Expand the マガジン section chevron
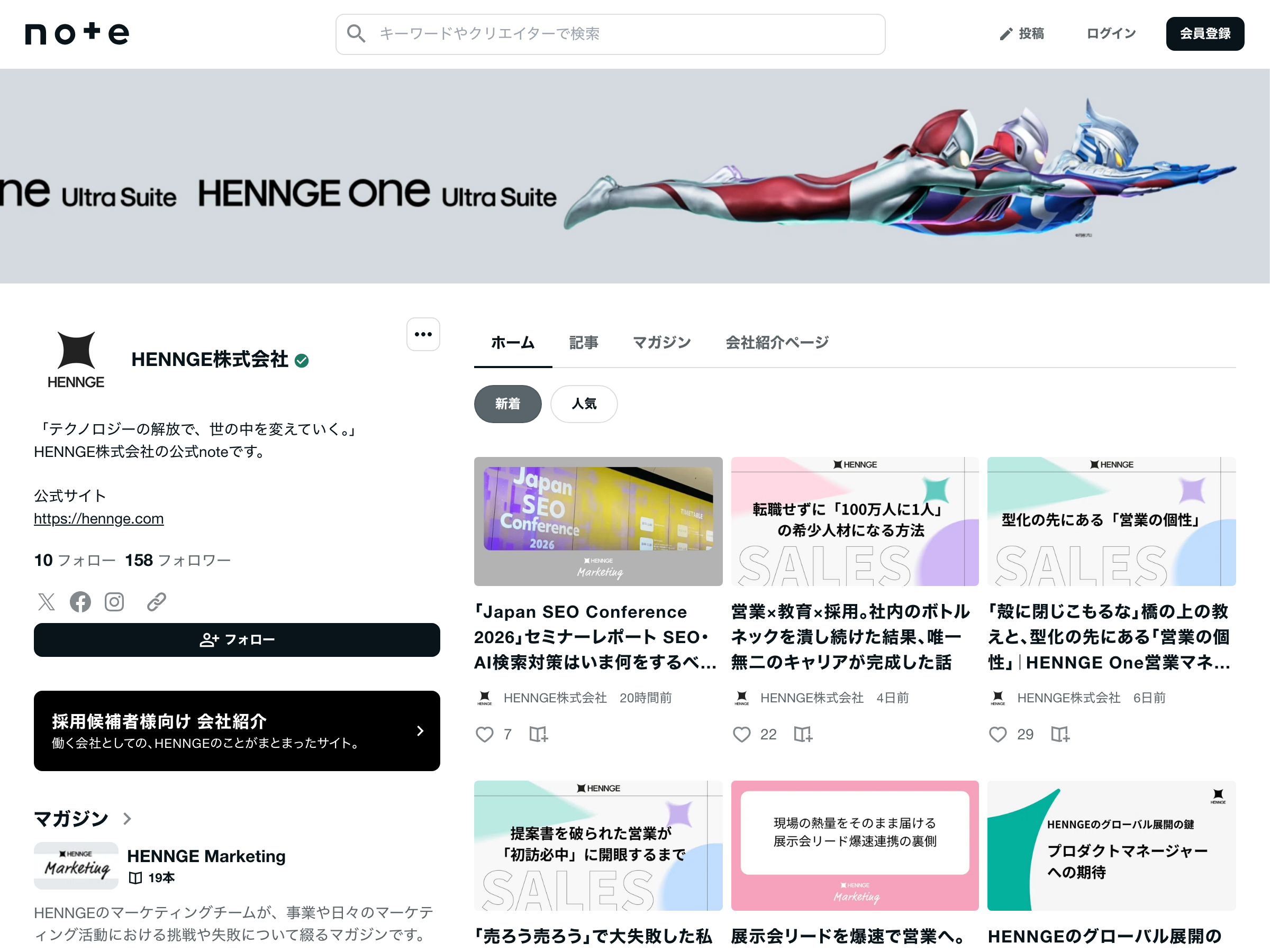1270x952 pixels. pyautogui.click(x=128, y=818)
